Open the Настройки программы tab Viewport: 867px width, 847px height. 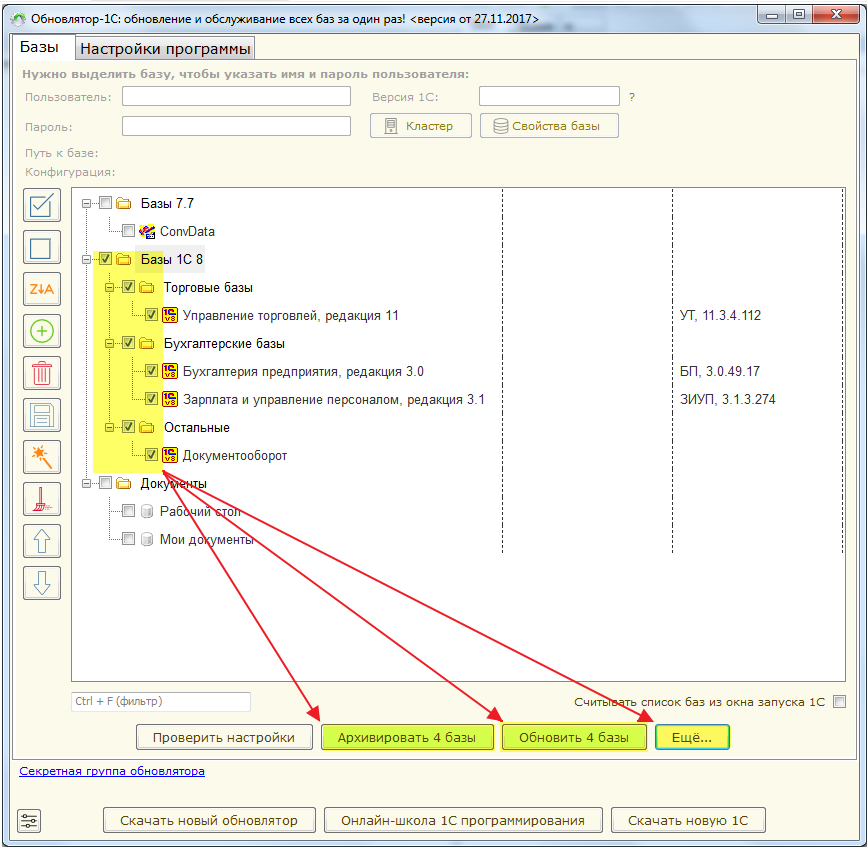(x=165, y=49)
